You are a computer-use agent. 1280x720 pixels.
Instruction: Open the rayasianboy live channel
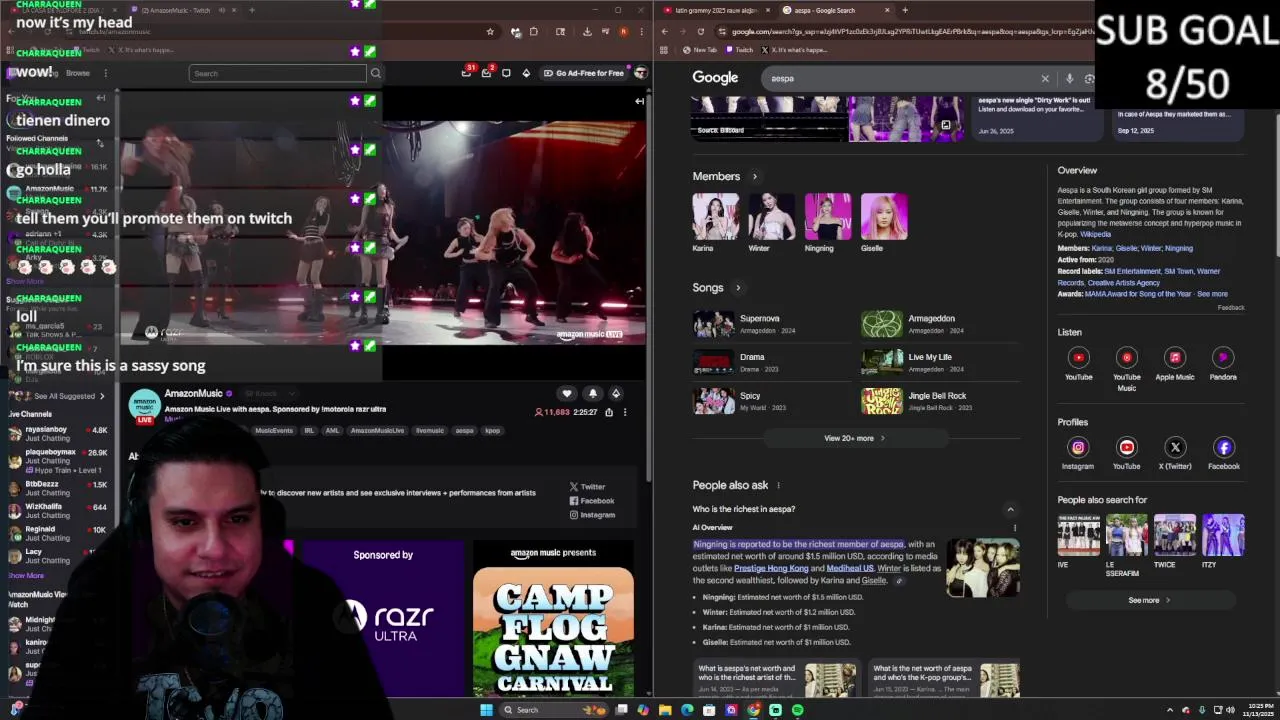tap(58, 434)
